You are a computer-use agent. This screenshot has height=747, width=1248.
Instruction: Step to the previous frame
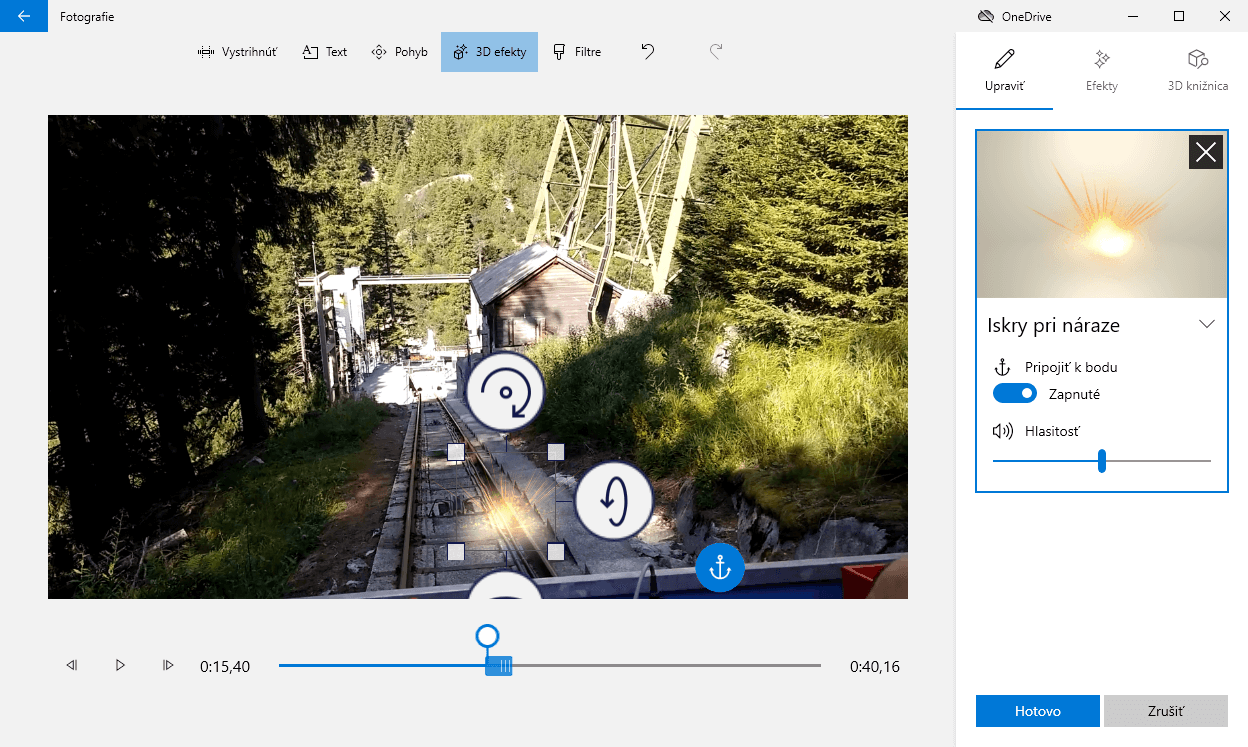(x=72, y=665)
